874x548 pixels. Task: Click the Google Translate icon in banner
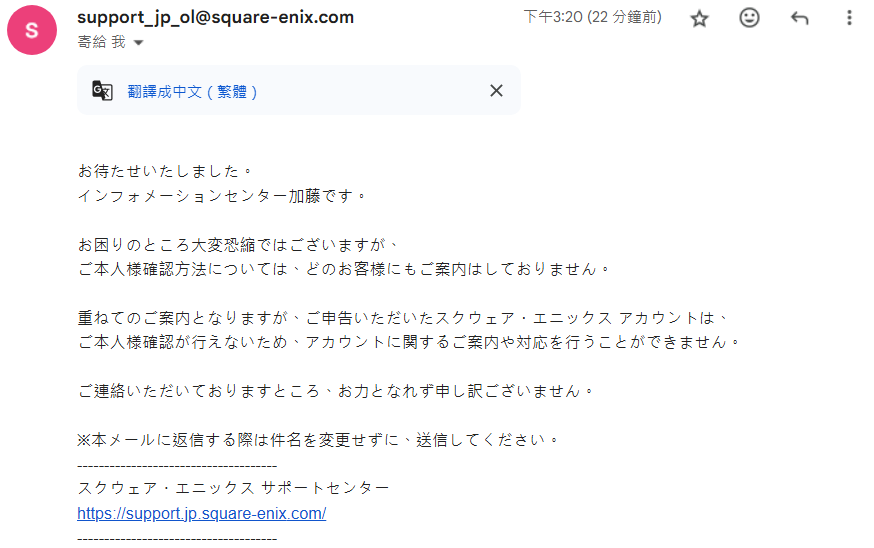(x=103, y=91)
